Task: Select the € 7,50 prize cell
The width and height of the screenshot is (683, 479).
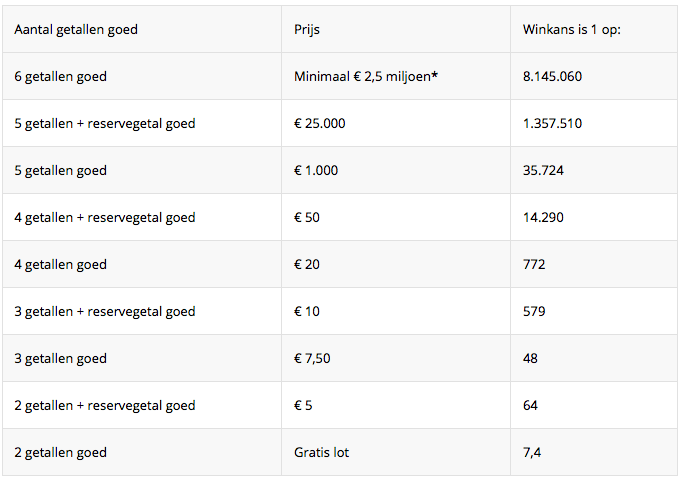Action: click(314, 358)
